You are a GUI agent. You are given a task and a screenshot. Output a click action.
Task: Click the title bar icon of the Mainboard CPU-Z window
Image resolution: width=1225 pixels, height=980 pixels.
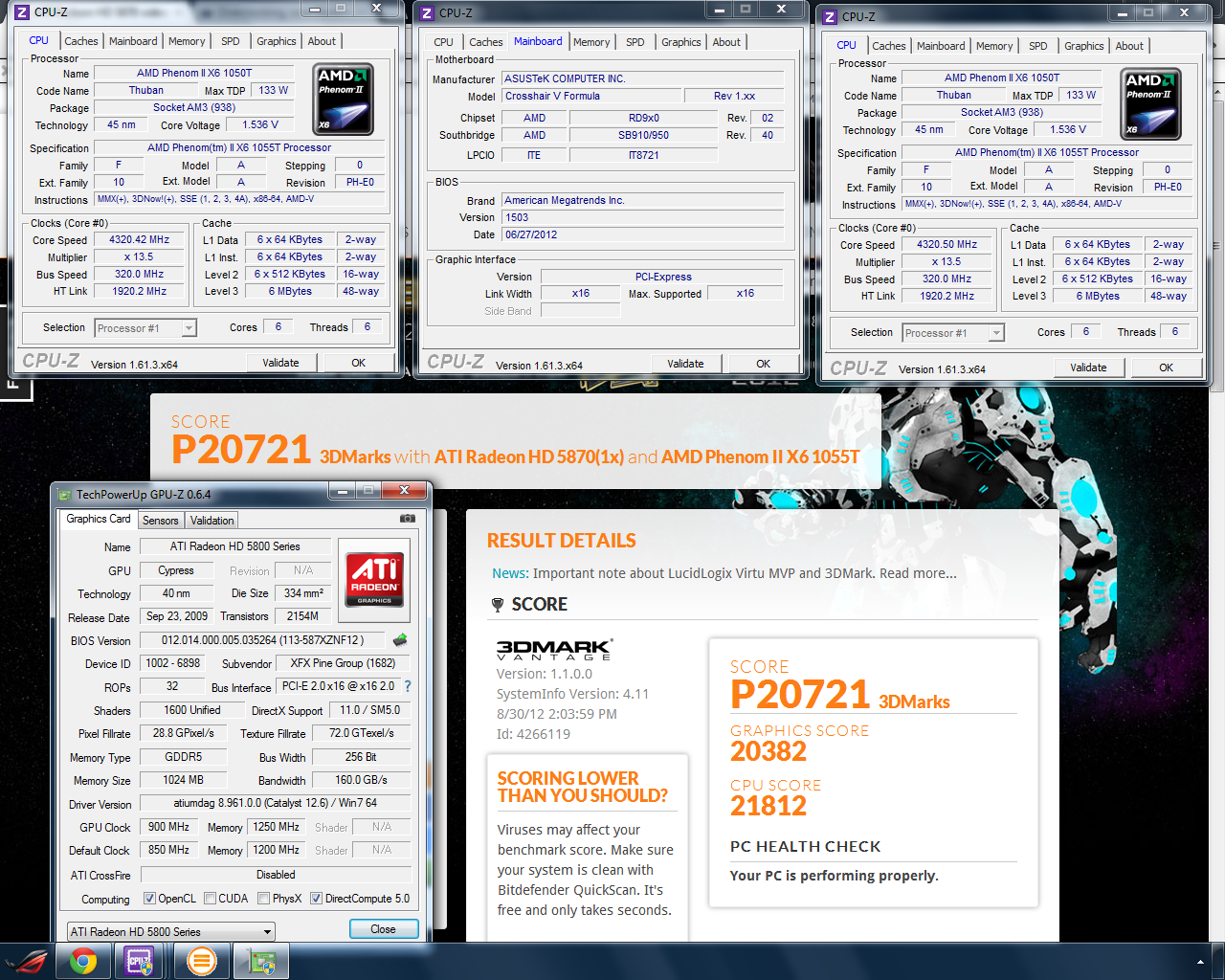click(x=427, y=13)
